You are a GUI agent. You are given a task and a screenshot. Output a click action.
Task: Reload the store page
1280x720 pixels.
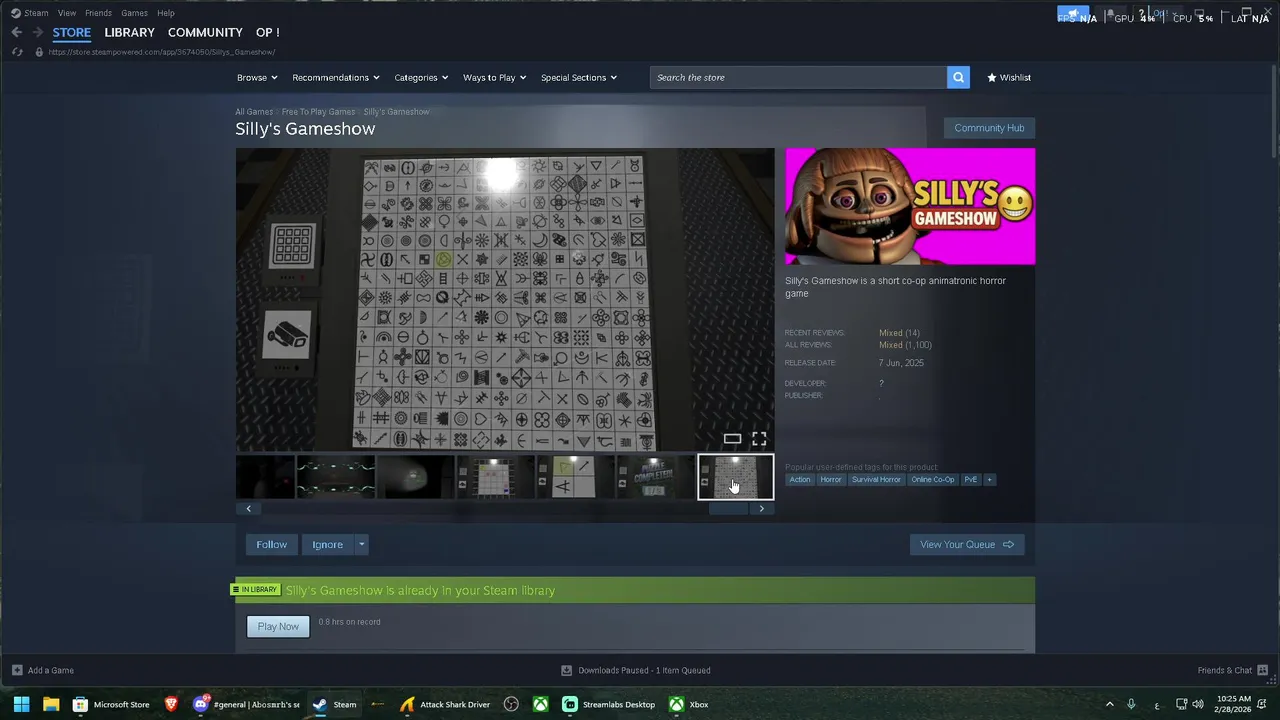[x=17, y=52]
